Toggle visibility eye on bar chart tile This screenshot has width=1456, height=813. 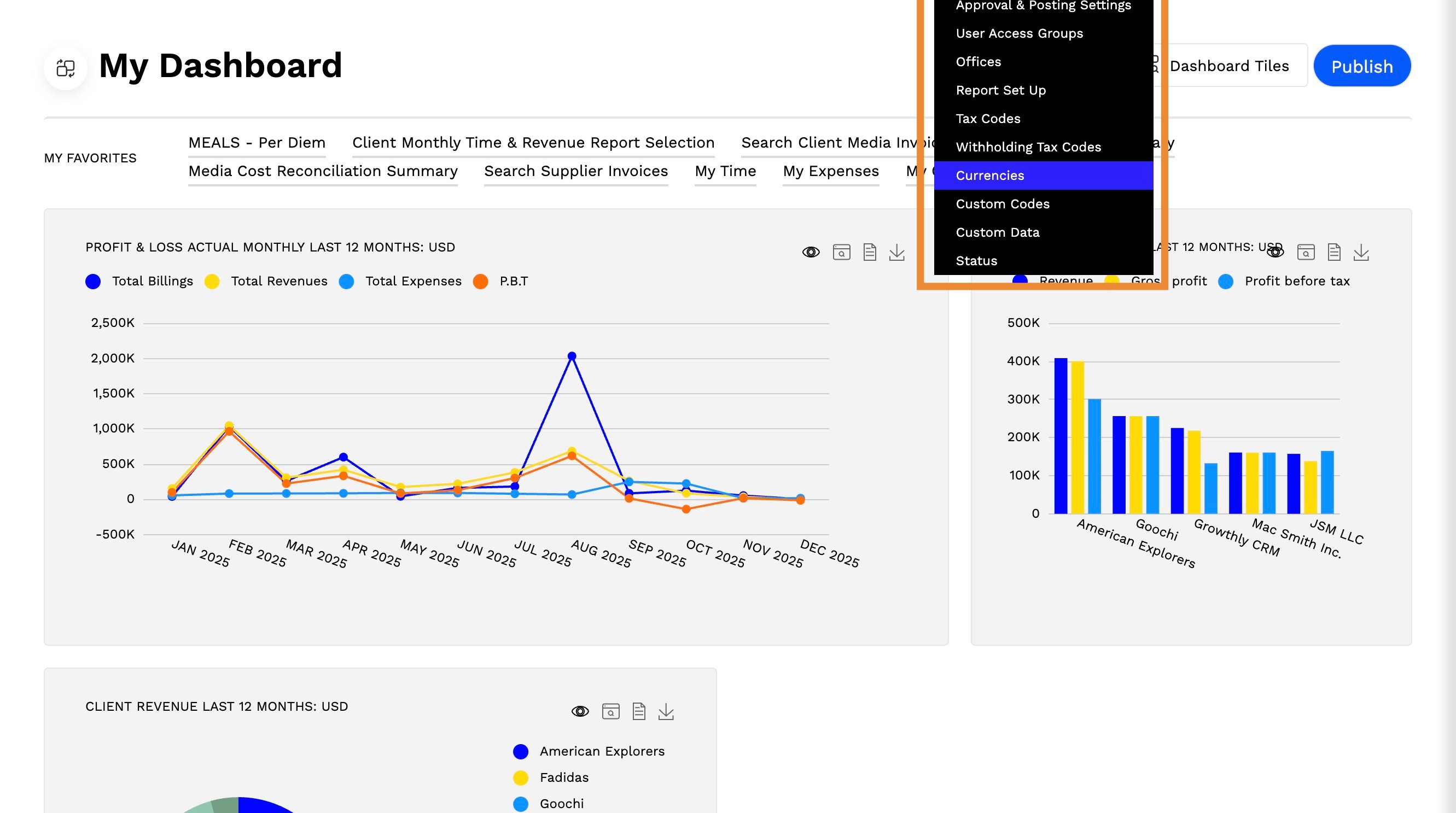(x=1275, y=253)
